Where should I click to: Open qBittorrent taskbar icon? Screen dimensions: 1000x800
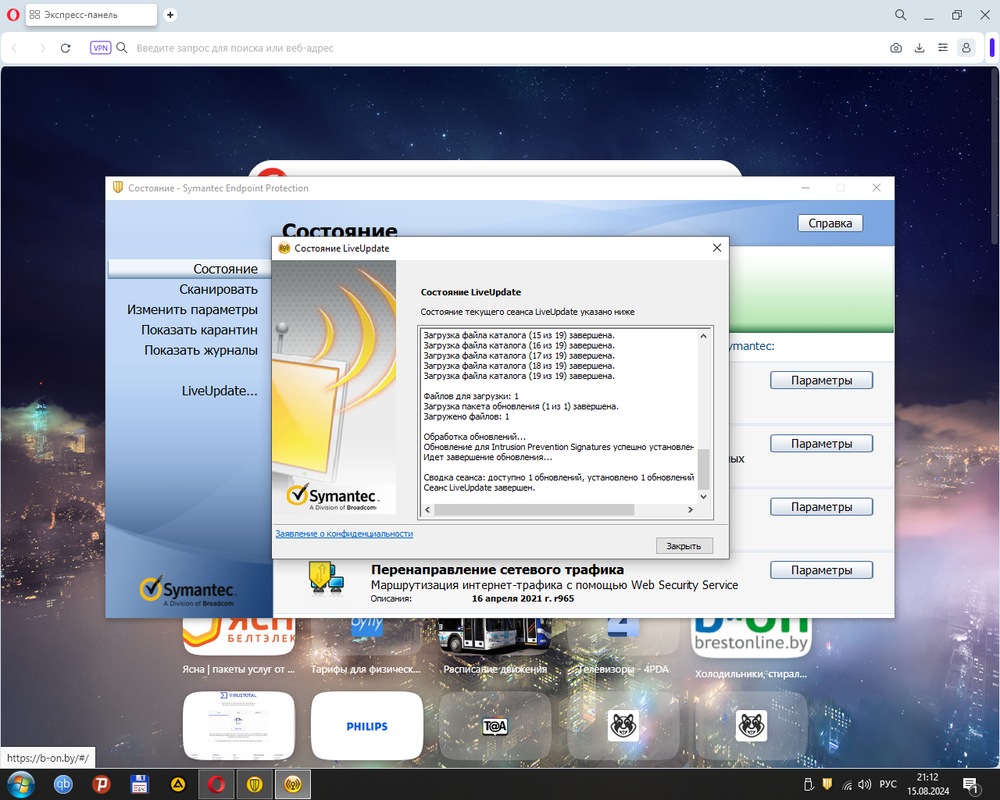[x=63, y=785]
